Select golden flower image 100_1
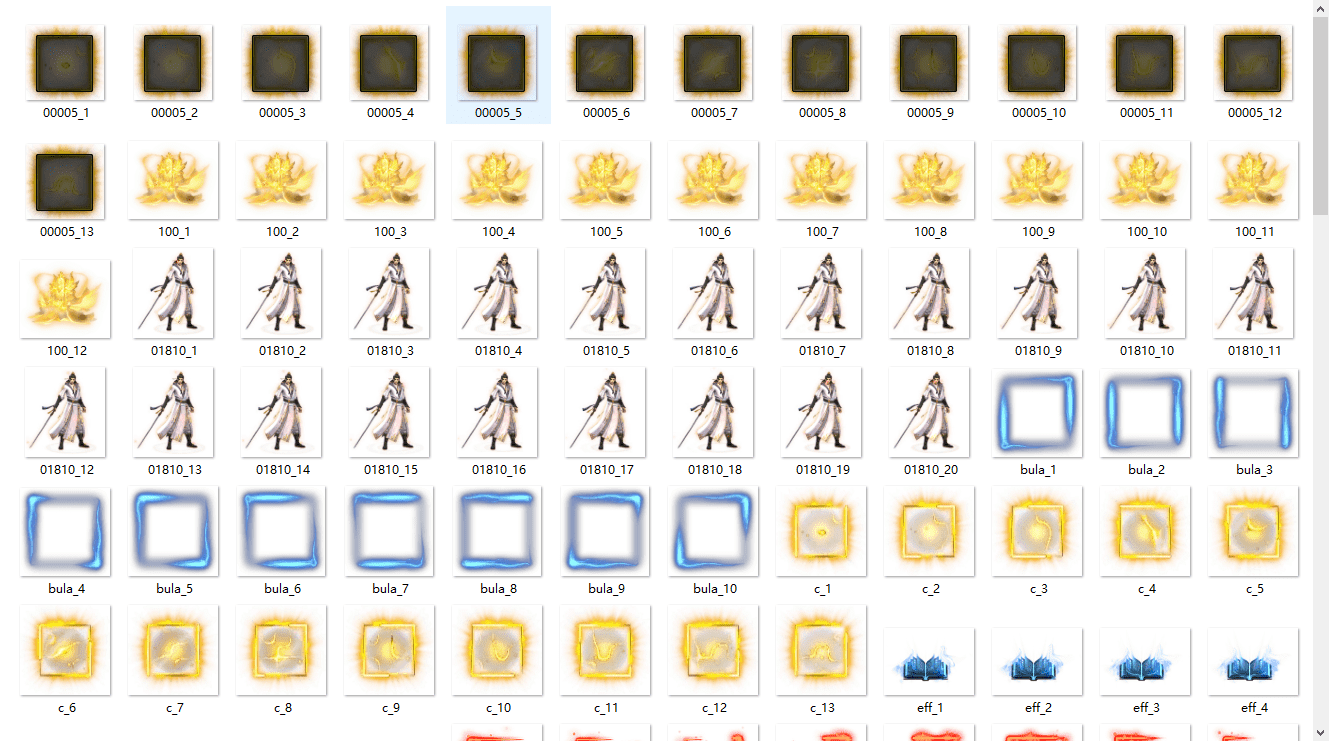The width and height of the screenshot is (1329, 741). click(x=173, y=181)
